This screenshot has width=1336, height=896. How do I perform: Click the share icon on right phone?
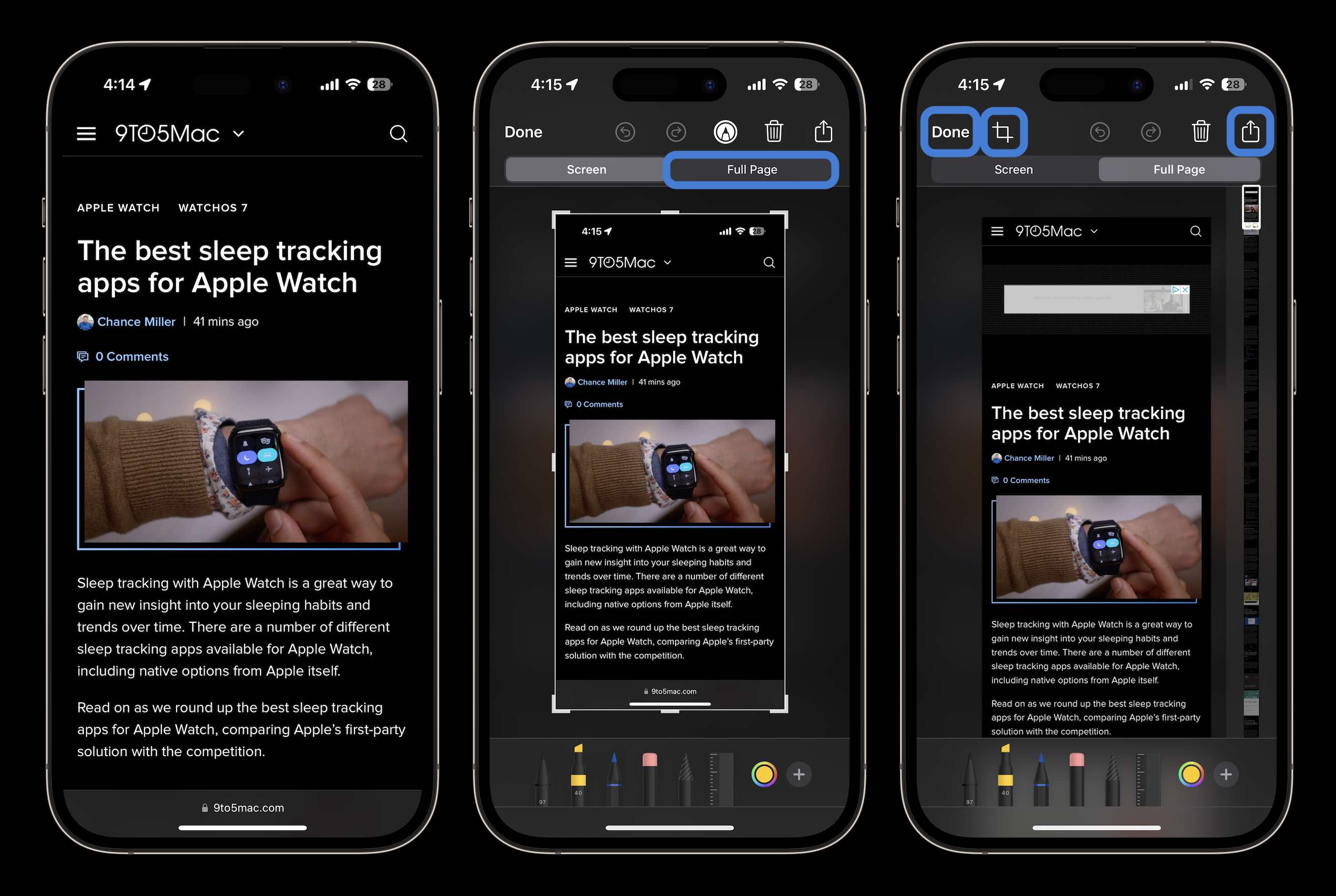pos(1251,131)
